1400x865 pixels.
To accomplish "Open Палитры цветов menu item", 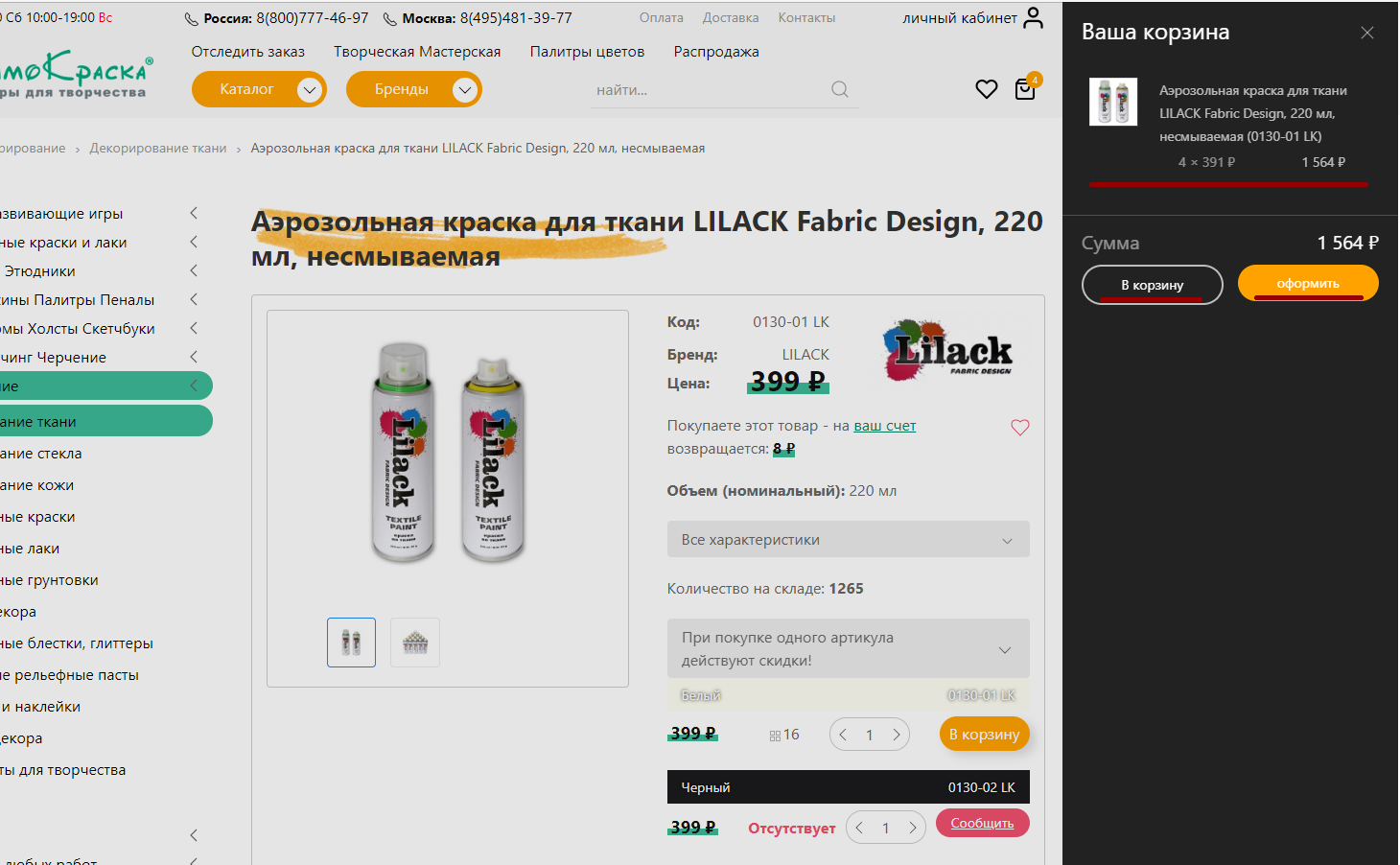I will 587,52.
